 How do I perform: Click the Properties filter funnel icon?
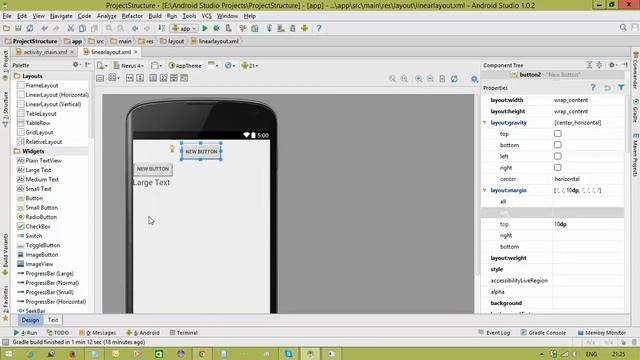point(621,88)
